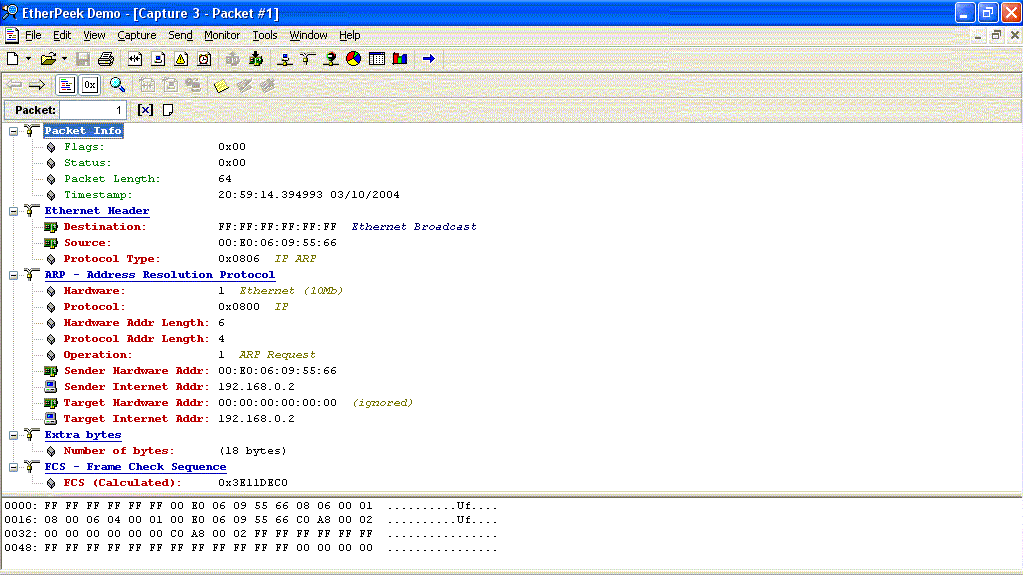Click the blank note icon beside [x]
The height and width of the screenshot is (575, 1023).
point(168,110)
